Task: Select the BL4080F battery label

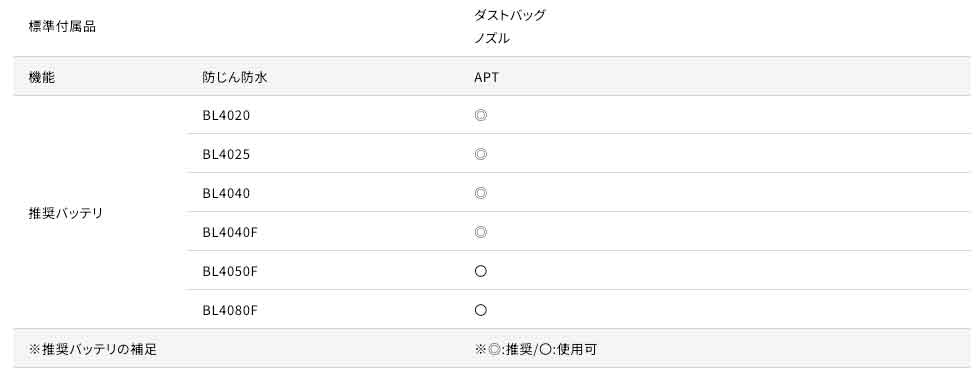Action: pos(230,311)
